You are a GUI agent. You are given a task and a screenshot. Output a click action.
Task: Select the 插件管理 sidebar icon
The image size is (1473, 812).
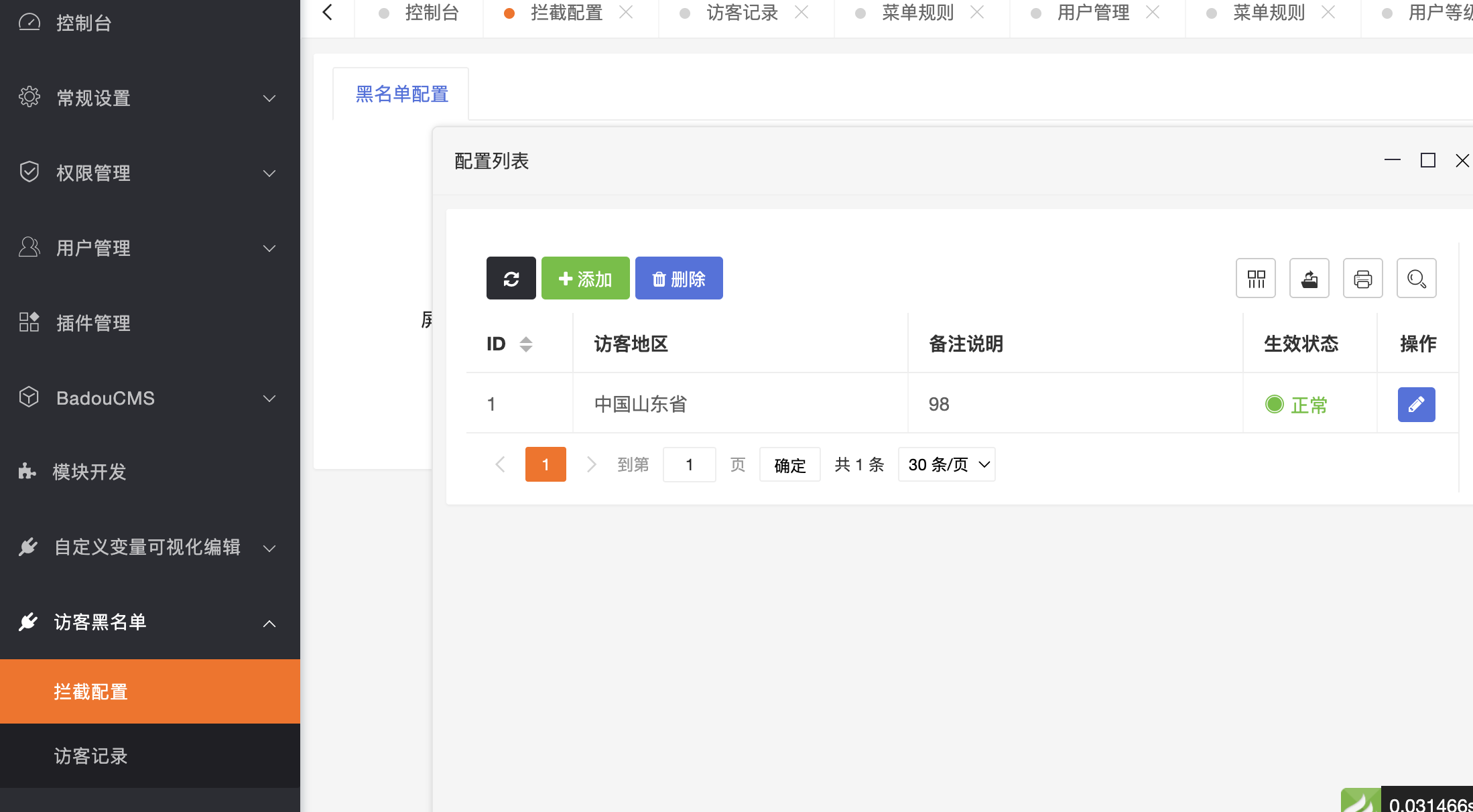pyautogui.click(x=29, y=322)
